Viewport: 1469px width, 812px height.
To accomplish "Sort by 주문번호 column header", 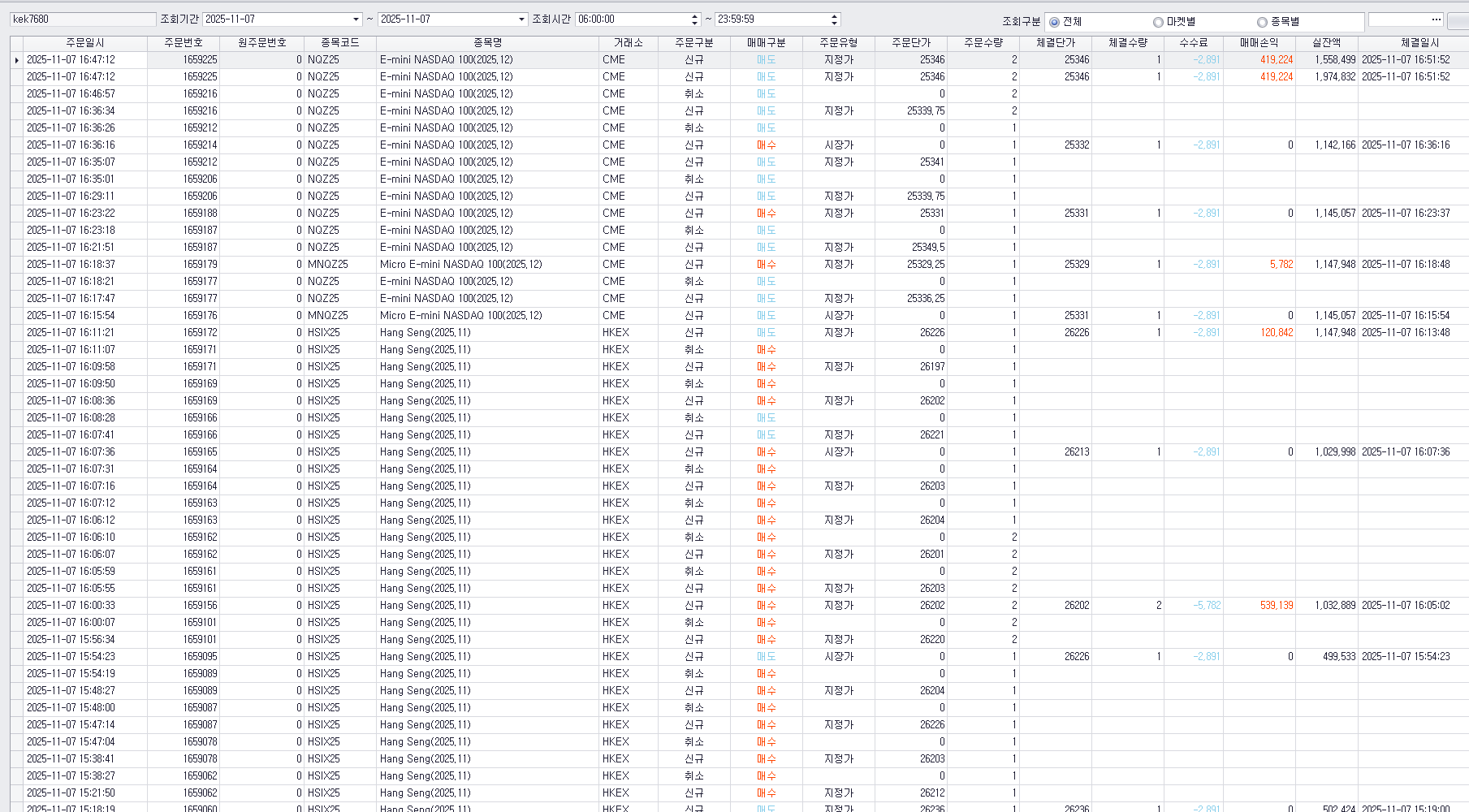I will click(184, 43).
